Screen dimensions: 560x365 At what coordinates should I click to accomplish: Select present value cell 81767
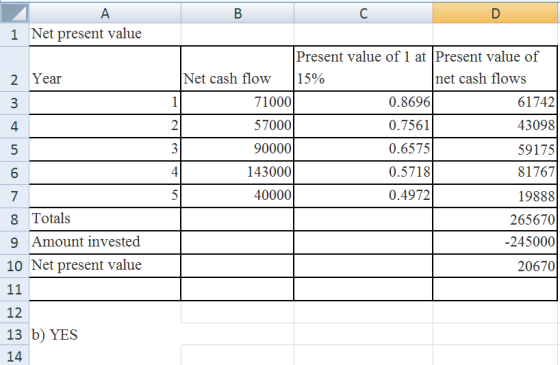(495, 173)
